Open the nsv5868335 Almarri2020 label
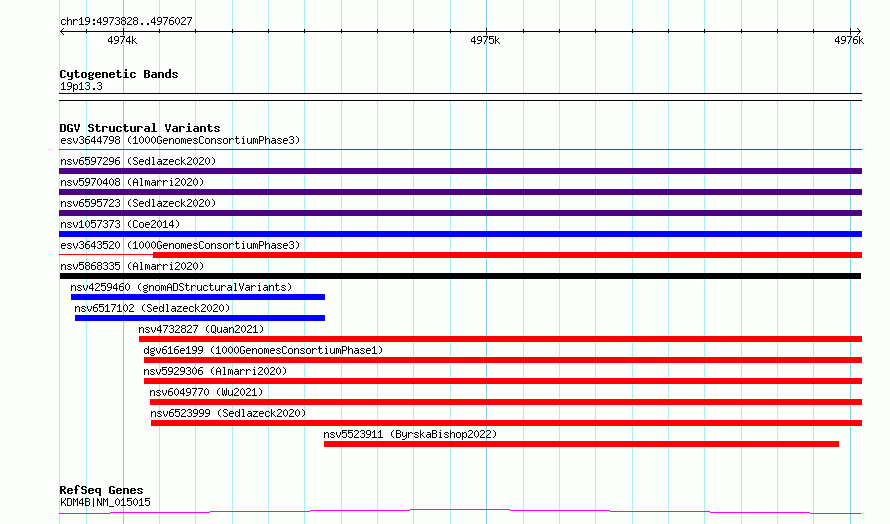This screenshot has width=890, height=524. tap(132, 266)
